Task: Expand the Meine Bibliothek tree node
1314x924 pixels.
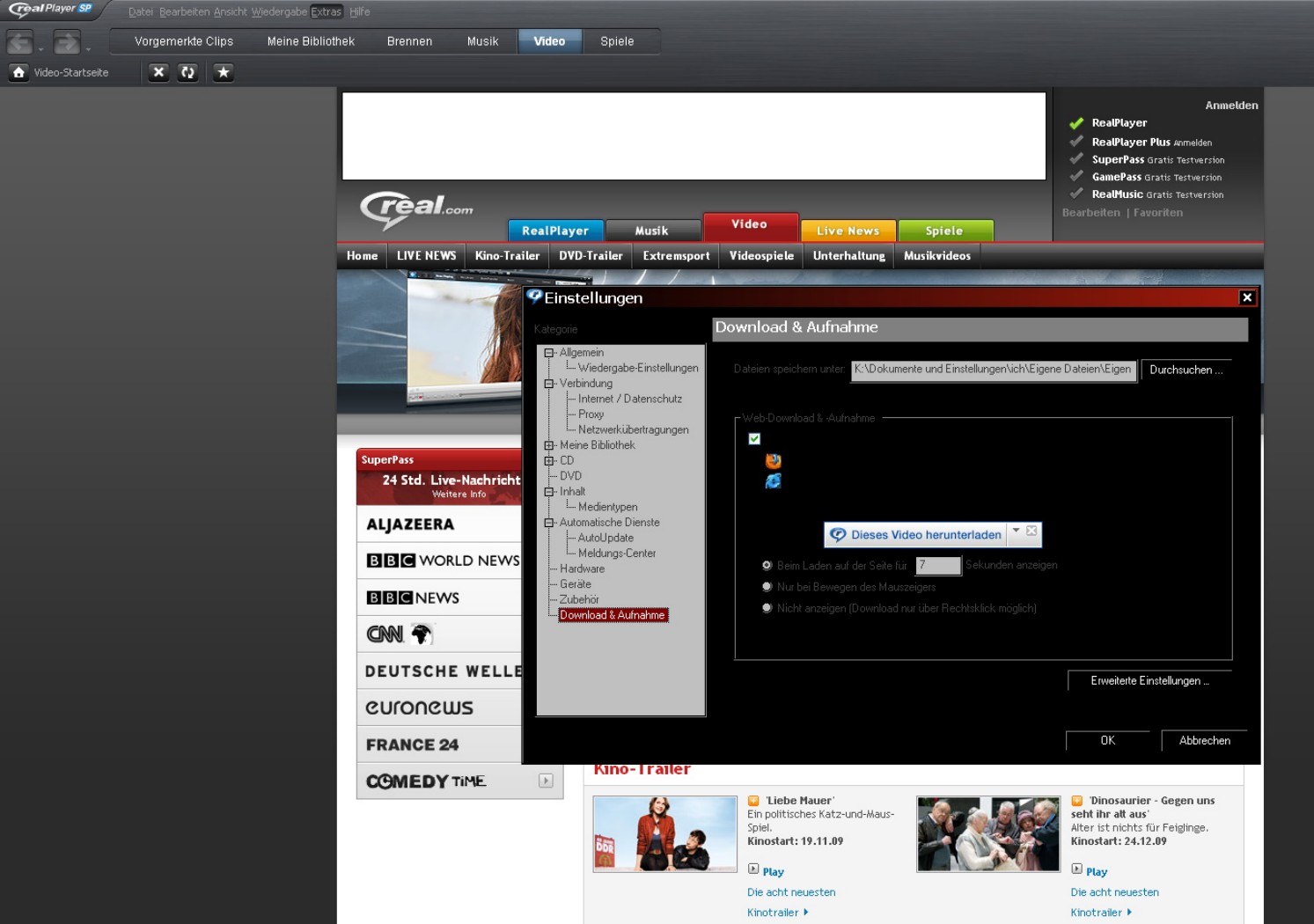Action: tap(549, 445)
